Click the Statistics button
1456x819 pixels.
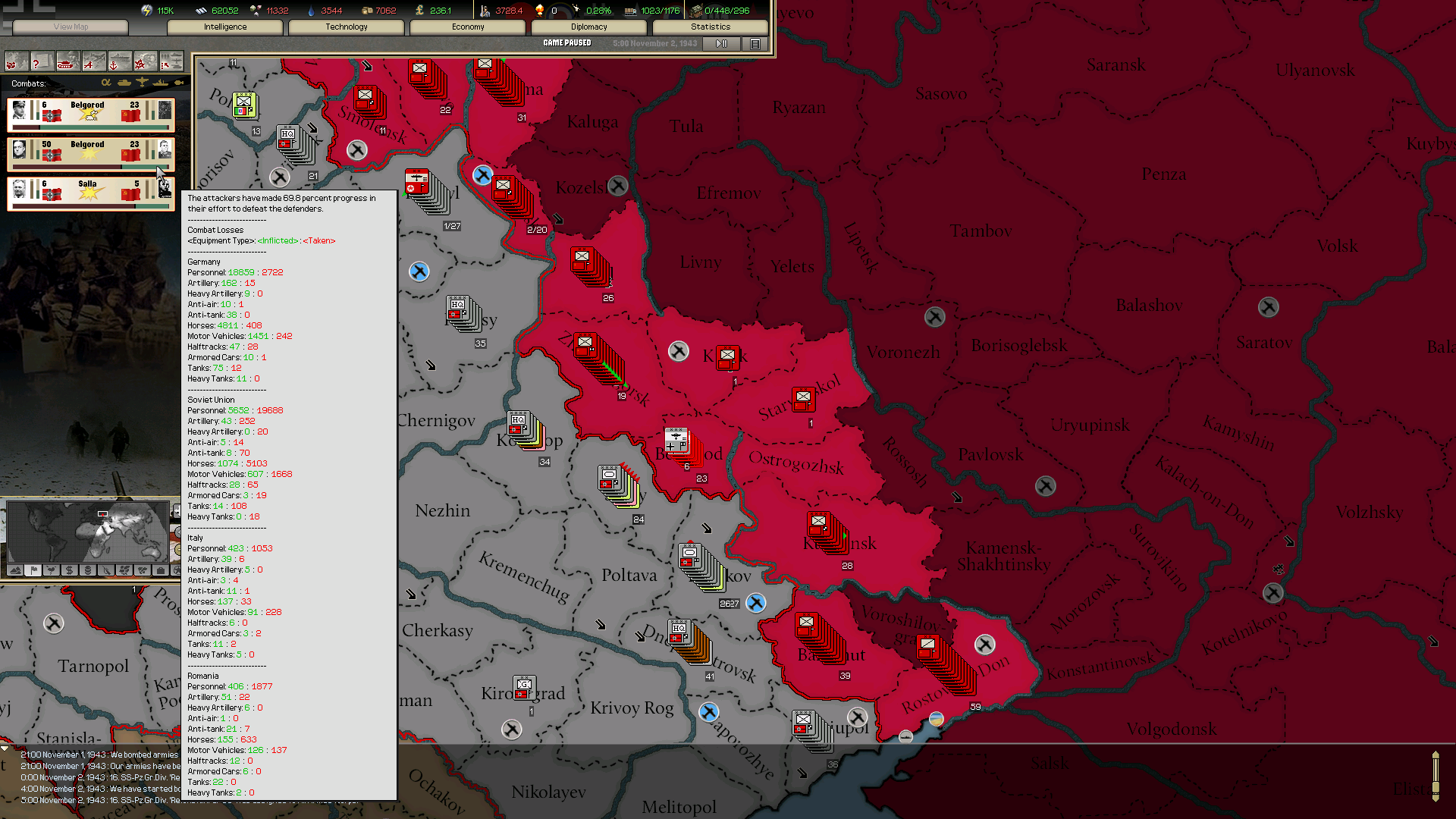coord(710,27)
